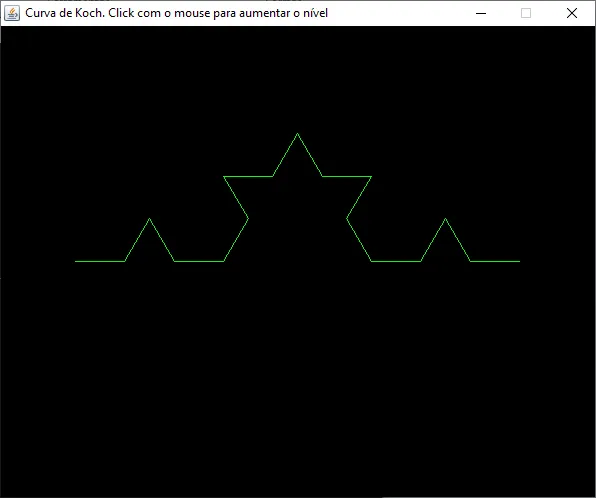The width and height of the screenshot is (596, 498).
Task: Click the topmost apex of the Koch curve
Action: [x=297, y=133]
